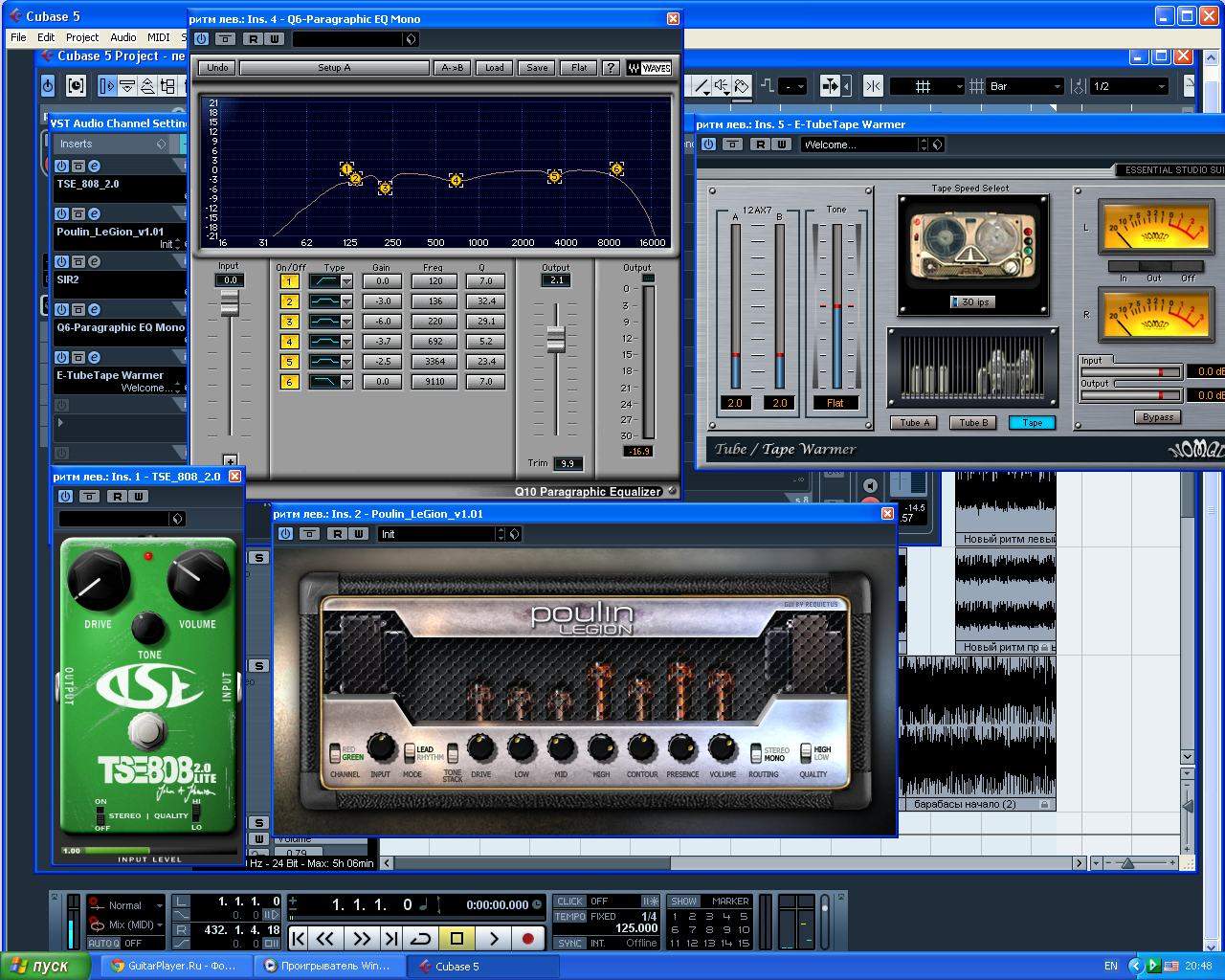This screenshot has width=1225, height=980.
Task: Start playback with the Play button
Action: click(x=494, y=939)
